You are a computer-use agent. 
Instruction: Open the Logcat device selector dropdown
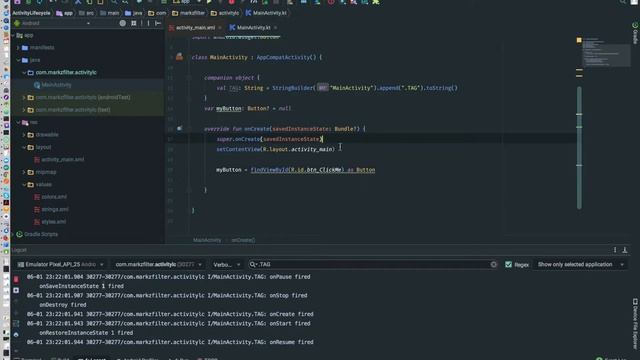60,264
